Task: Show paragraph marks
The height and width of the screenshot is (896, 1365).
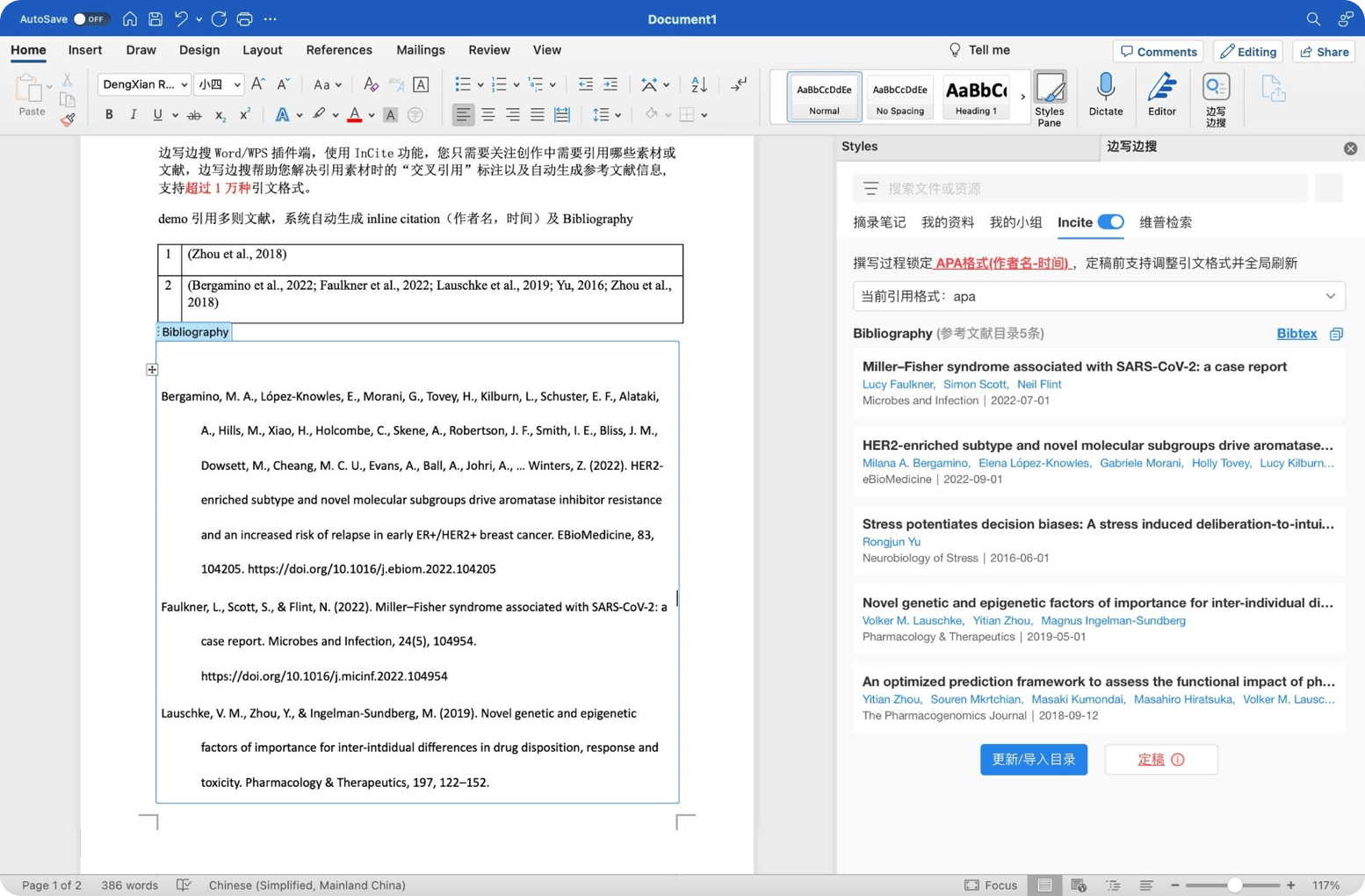Action: tap(740, 84)
